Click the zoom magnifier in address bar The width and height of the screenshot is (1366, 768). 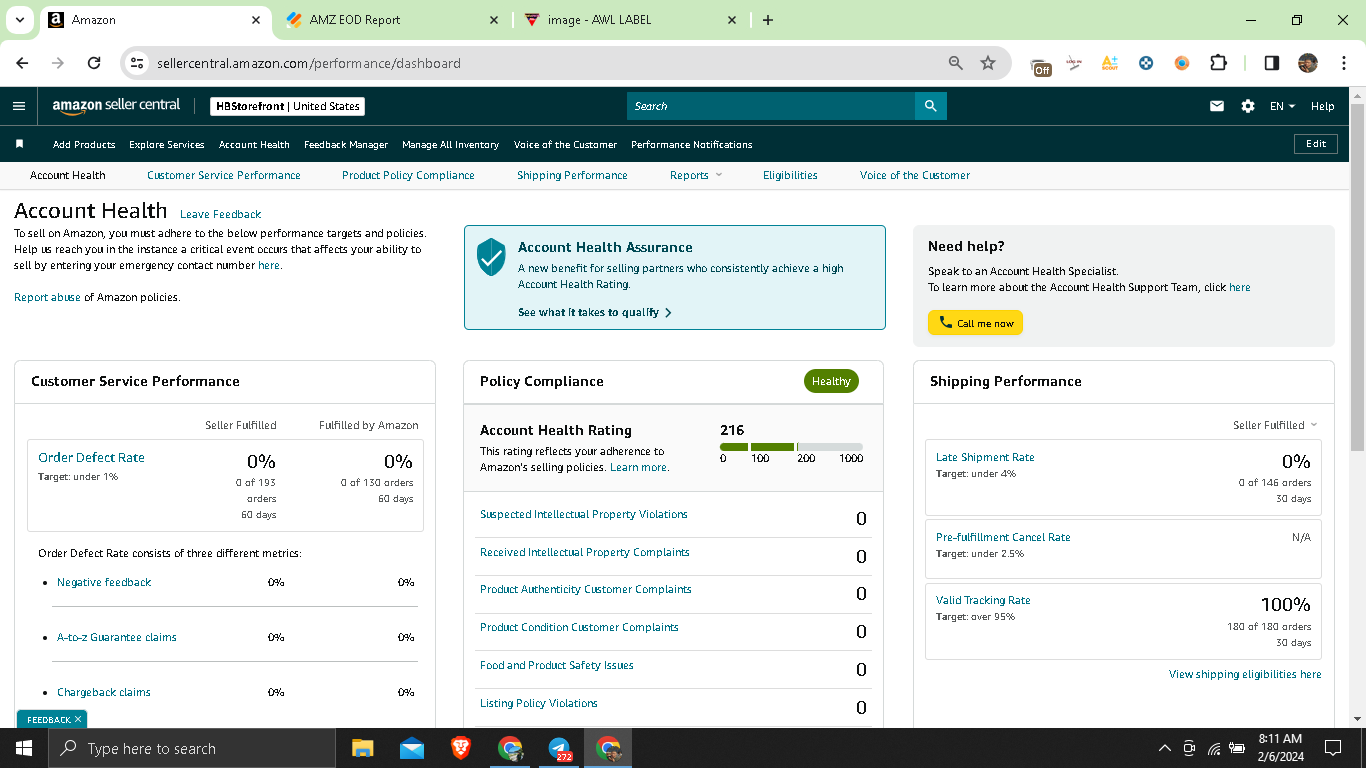[956, 63]
